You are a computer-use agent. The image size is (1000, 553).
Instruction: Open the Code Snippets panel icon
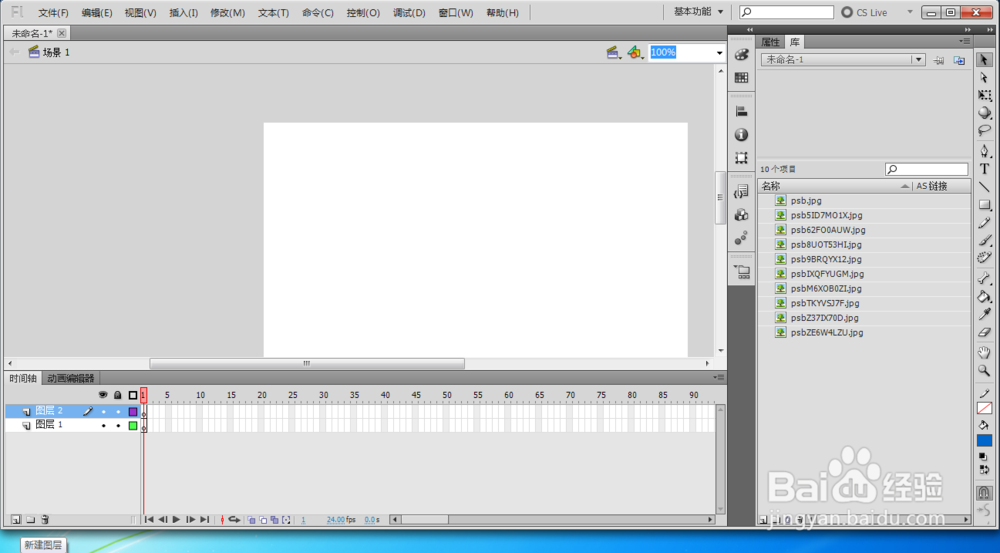[741, 191]
